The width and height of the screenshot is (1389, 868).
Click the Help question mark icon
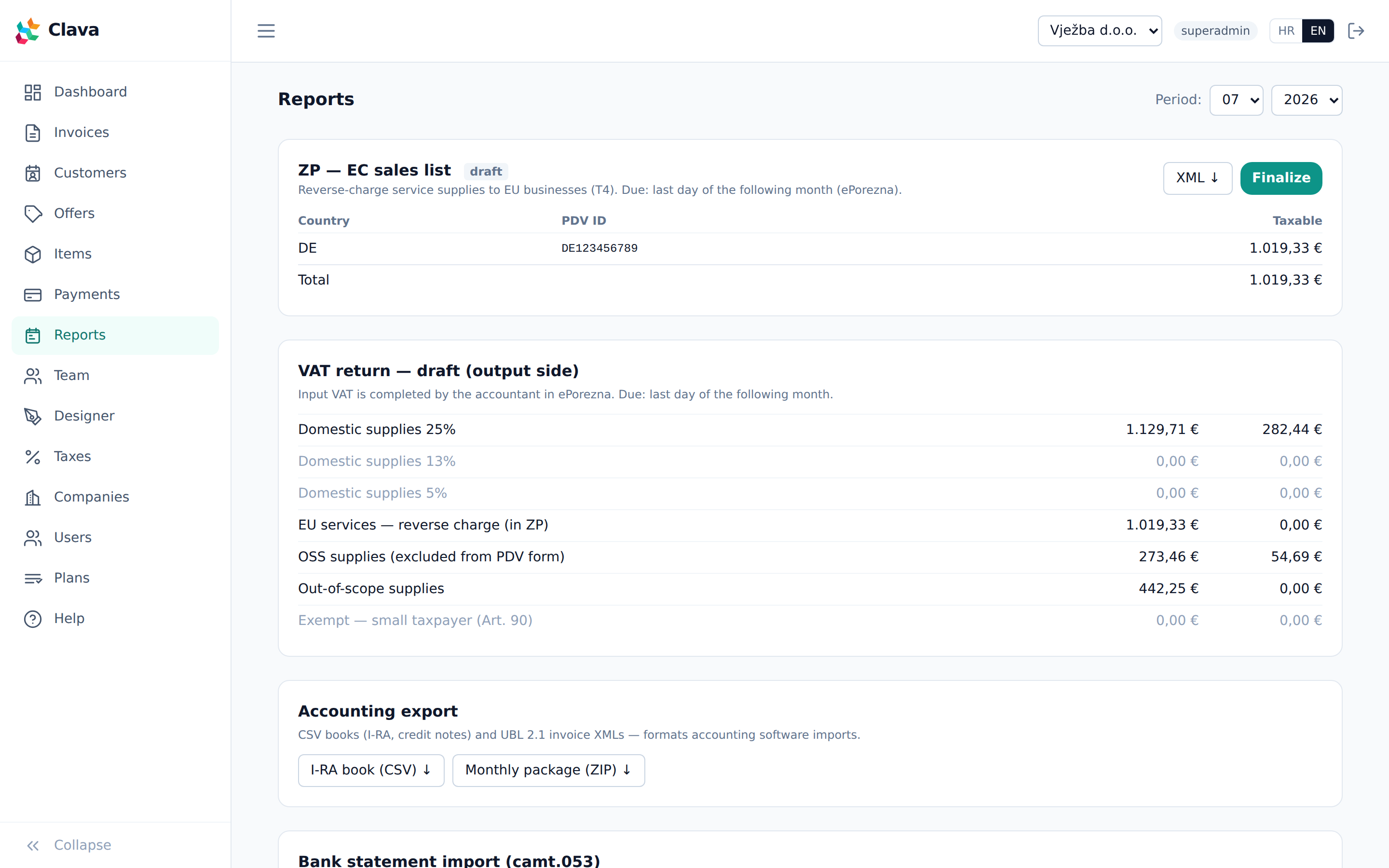coord(33,619)
